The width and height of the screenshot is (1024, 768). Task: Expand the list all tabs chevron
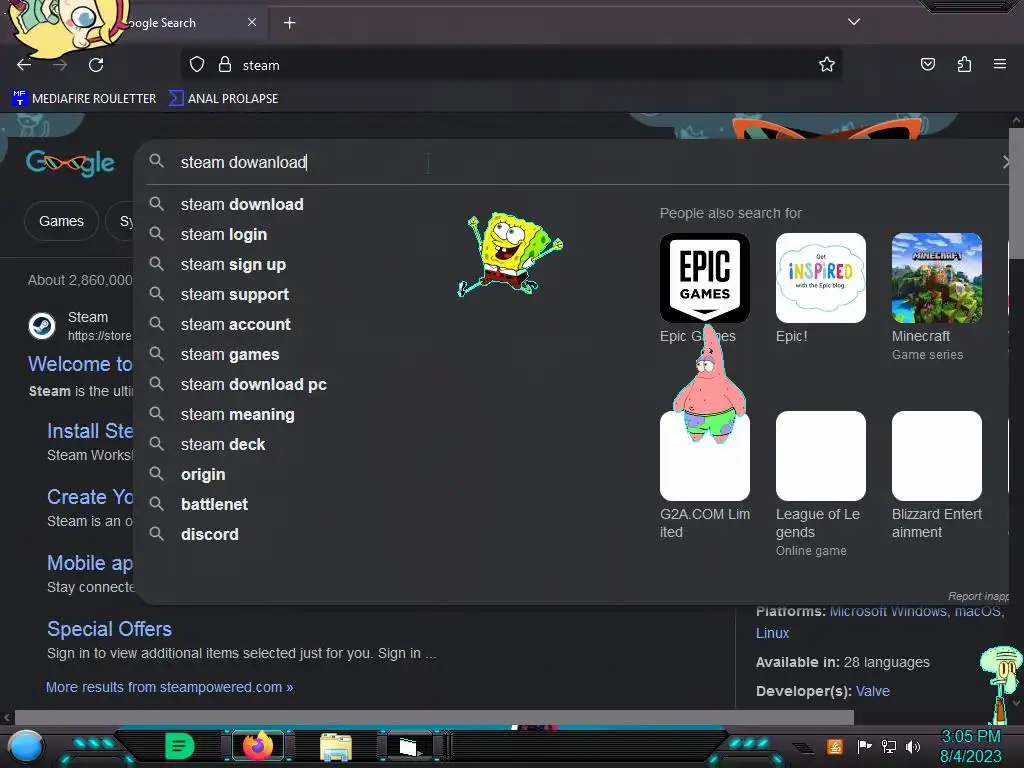pyautogui.click(x=854, y=22)
